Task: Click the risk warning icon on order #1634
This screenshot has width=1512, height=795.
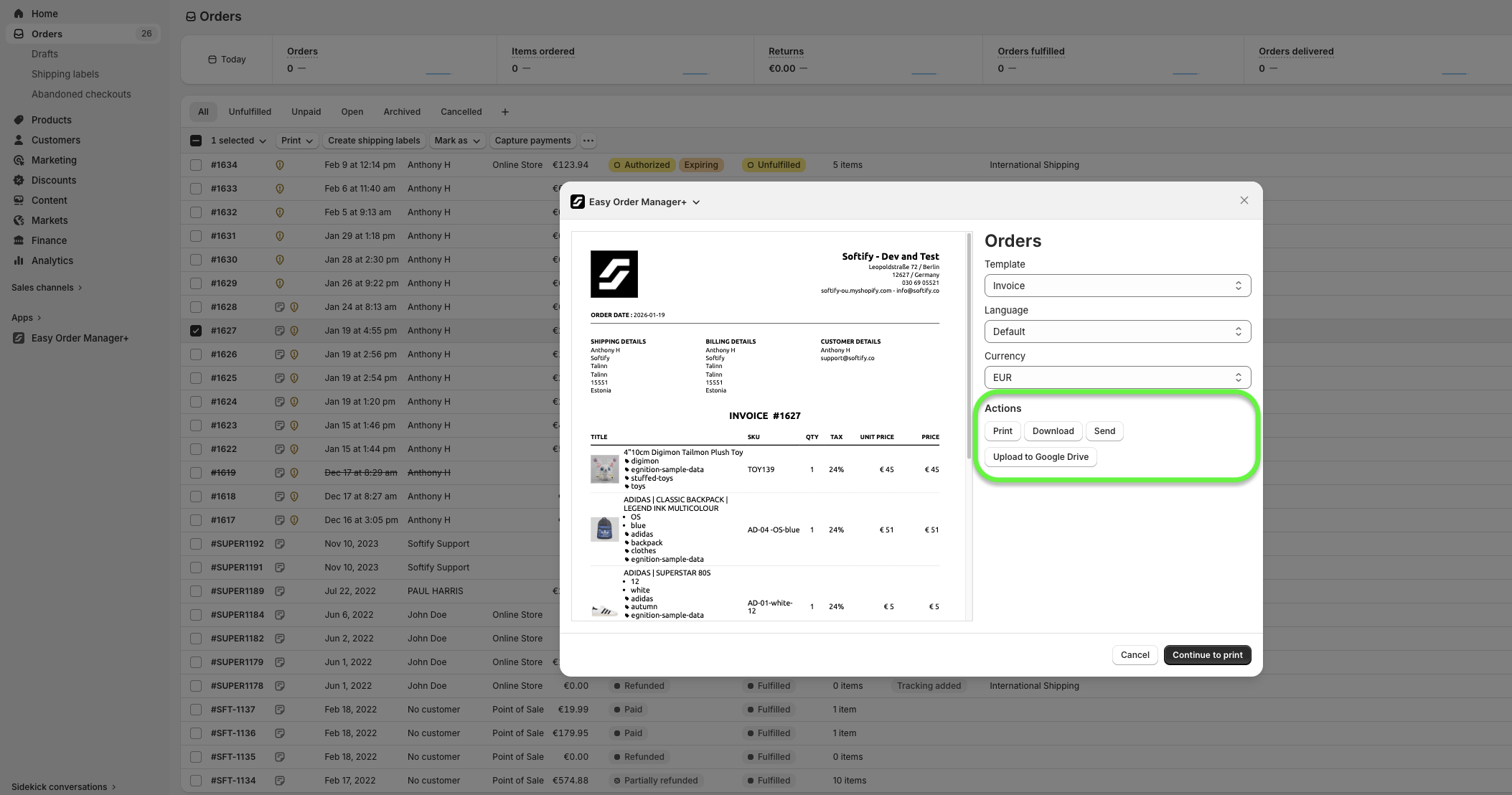Action: click(x=280, y=165)
